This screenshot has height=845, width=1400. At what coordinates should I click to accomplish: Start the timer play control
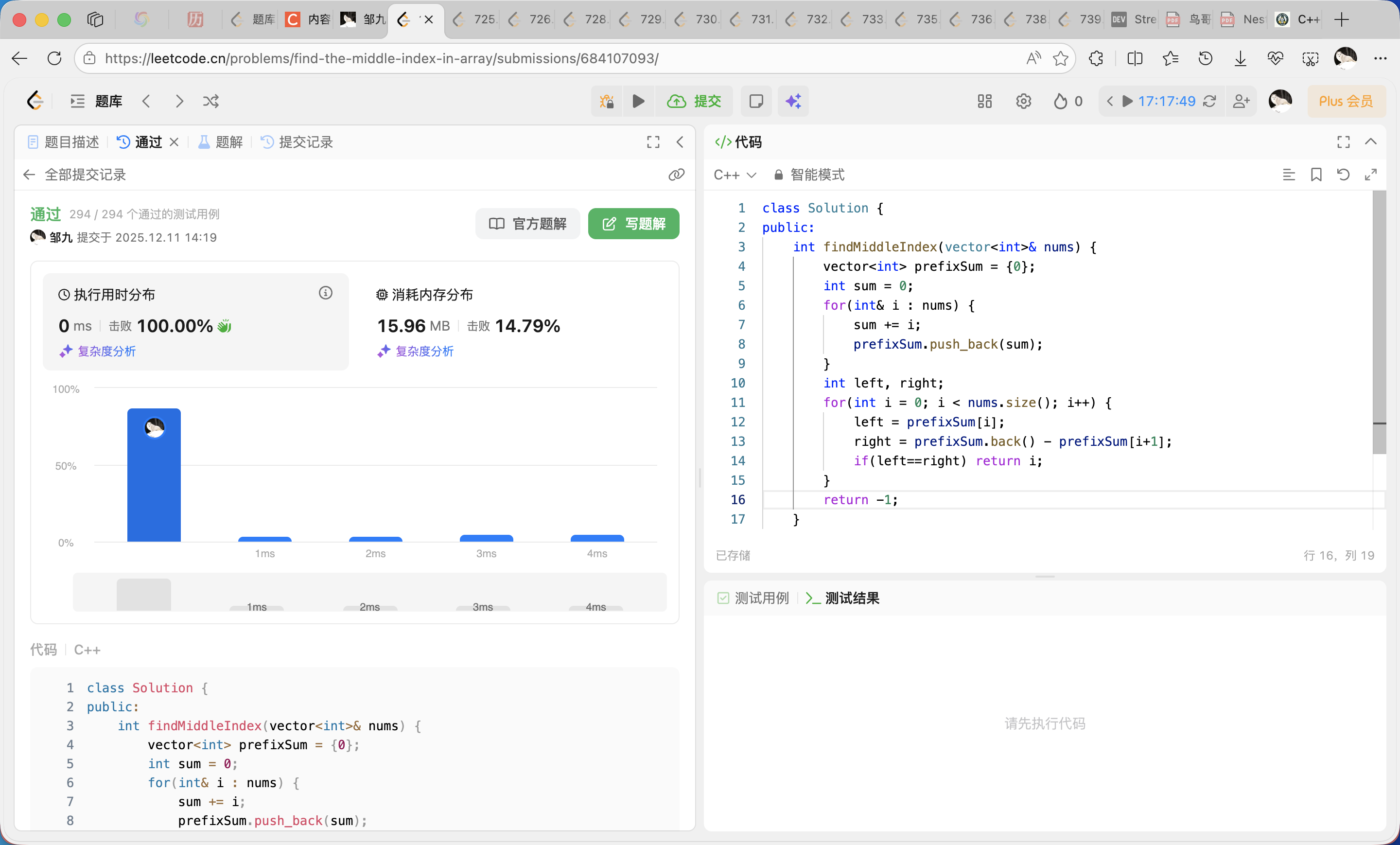point(1127,101)
